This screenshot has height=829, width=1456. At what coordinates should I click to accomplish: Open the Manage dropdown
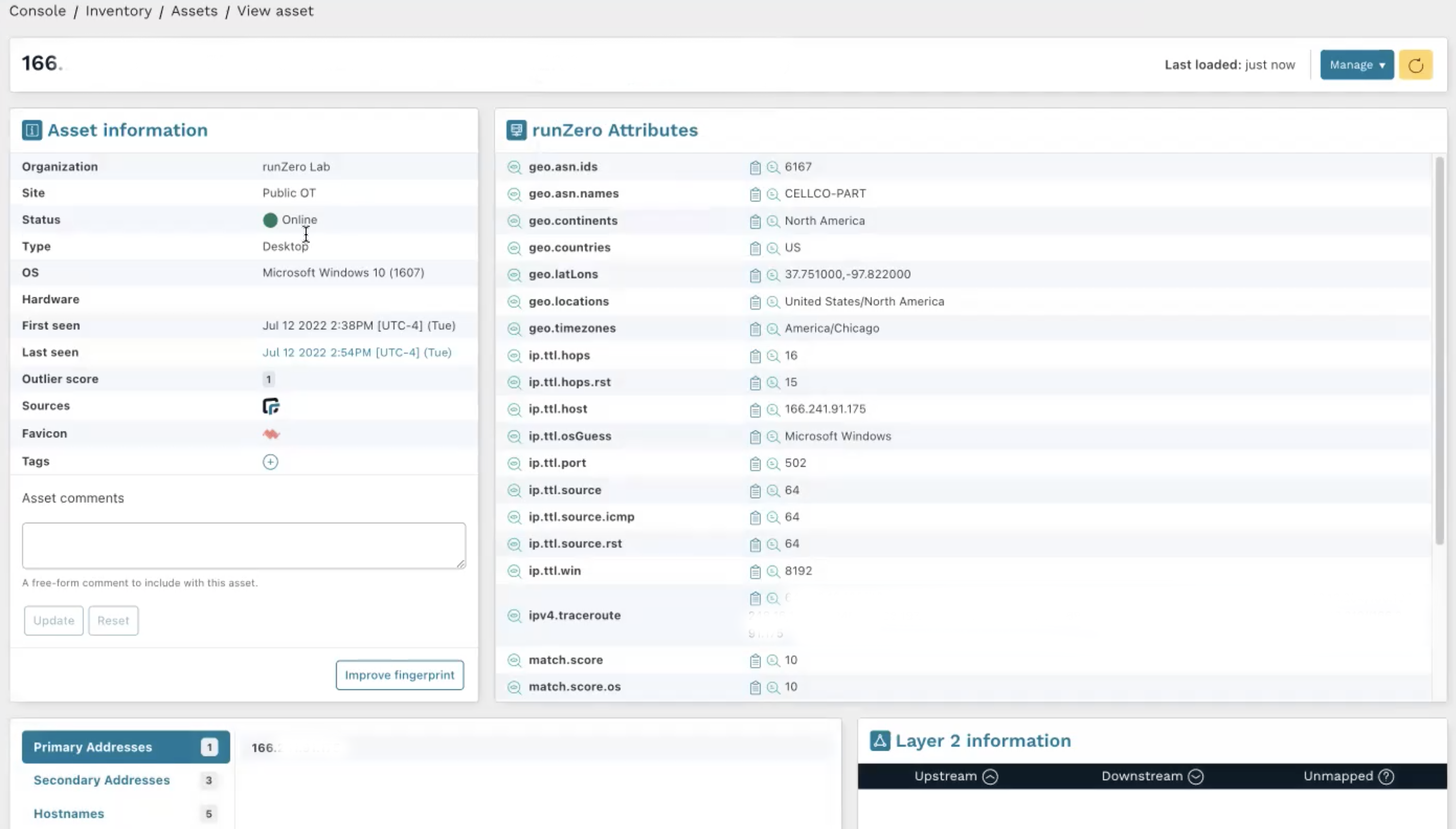[x=1356, y=64]
